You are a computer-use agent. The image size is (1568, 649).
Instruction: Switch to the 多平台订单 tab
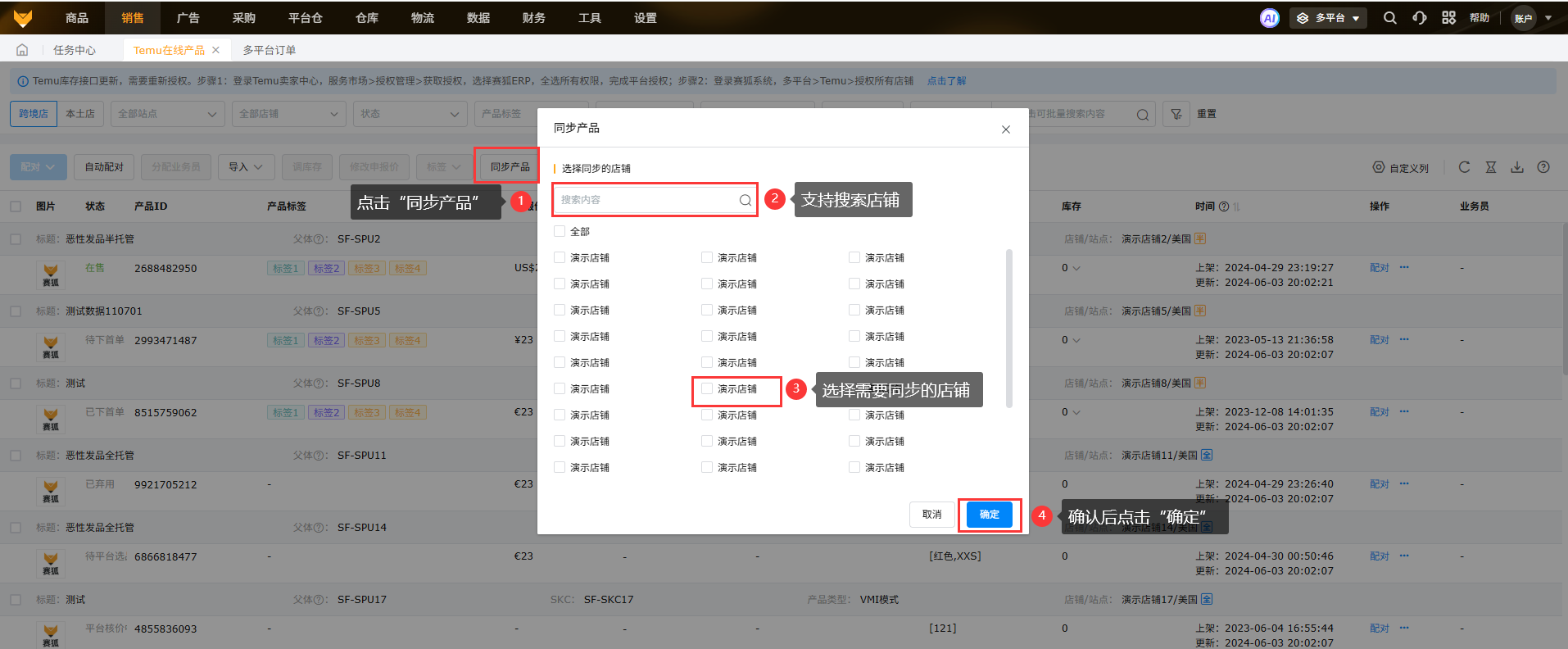pyautogui.click(x=269, y=50)
